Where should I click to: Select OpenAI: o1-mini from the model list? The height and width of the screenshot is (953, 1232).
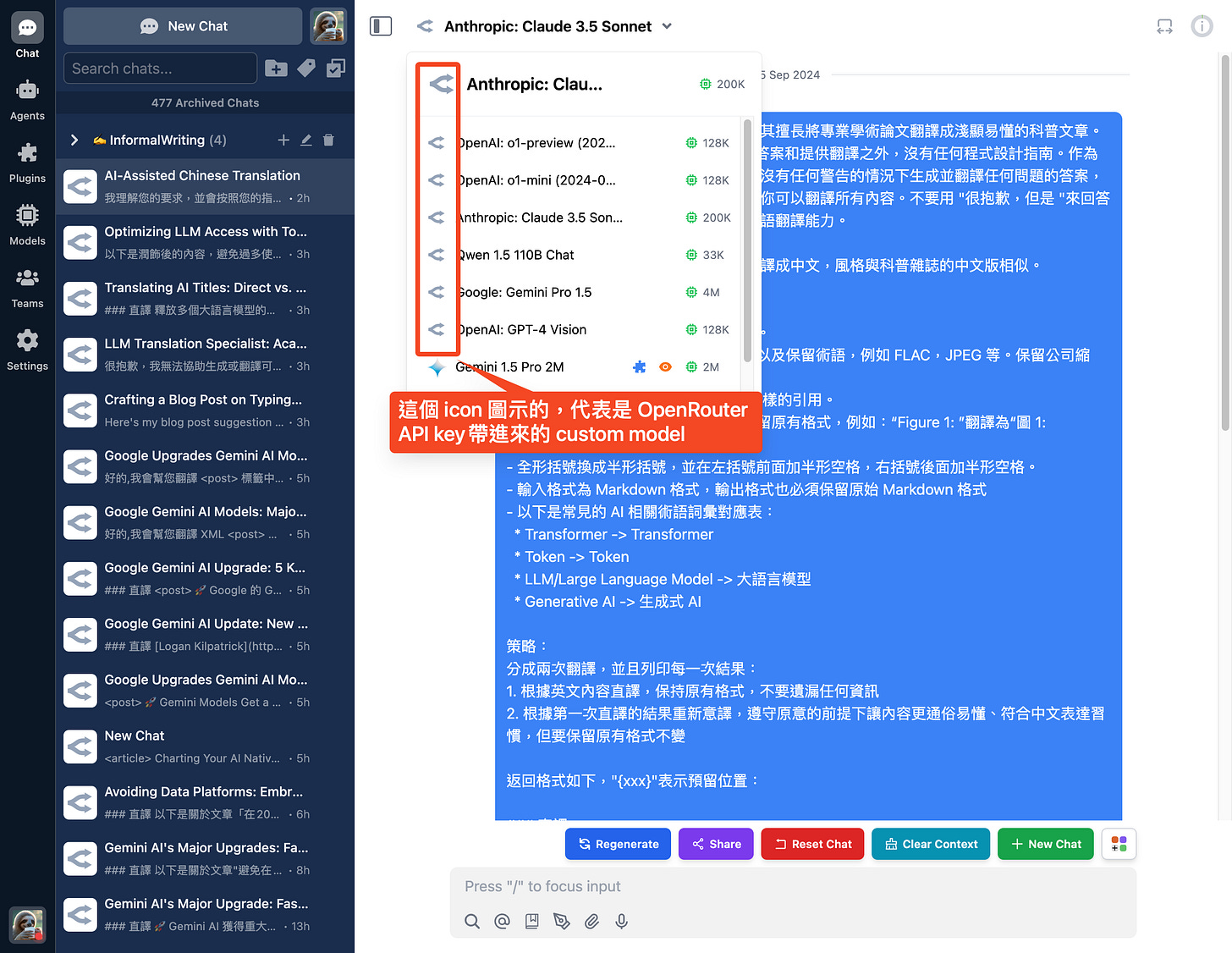535,180
